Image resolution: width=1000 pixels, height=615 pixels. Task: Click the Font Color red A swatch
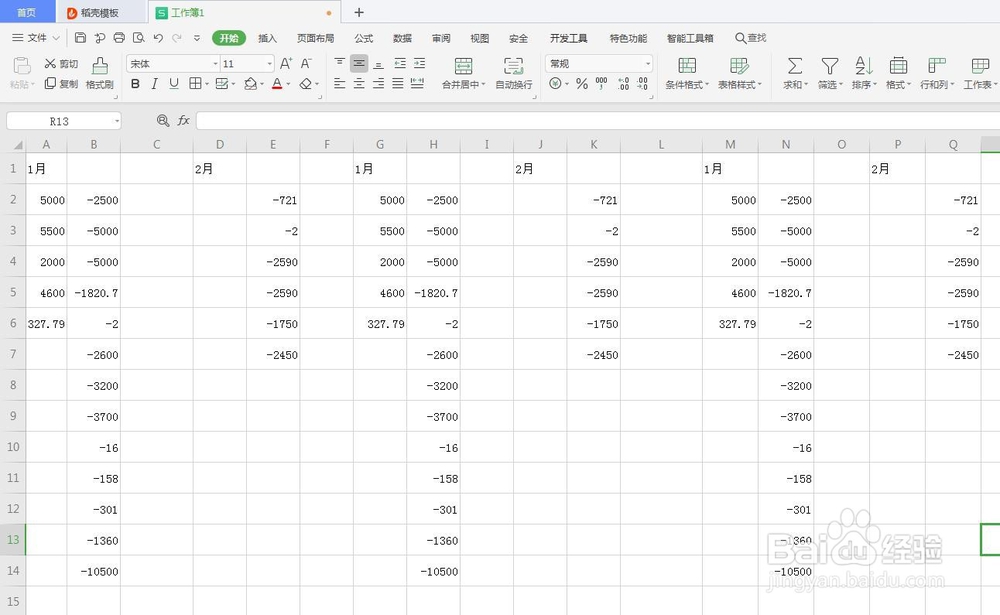coord(277,84)
